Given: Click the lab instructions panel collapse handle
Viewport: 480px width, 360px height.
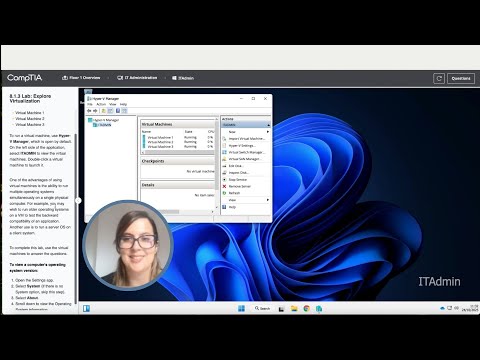Looking at the screenshot, I should (78, 201).
